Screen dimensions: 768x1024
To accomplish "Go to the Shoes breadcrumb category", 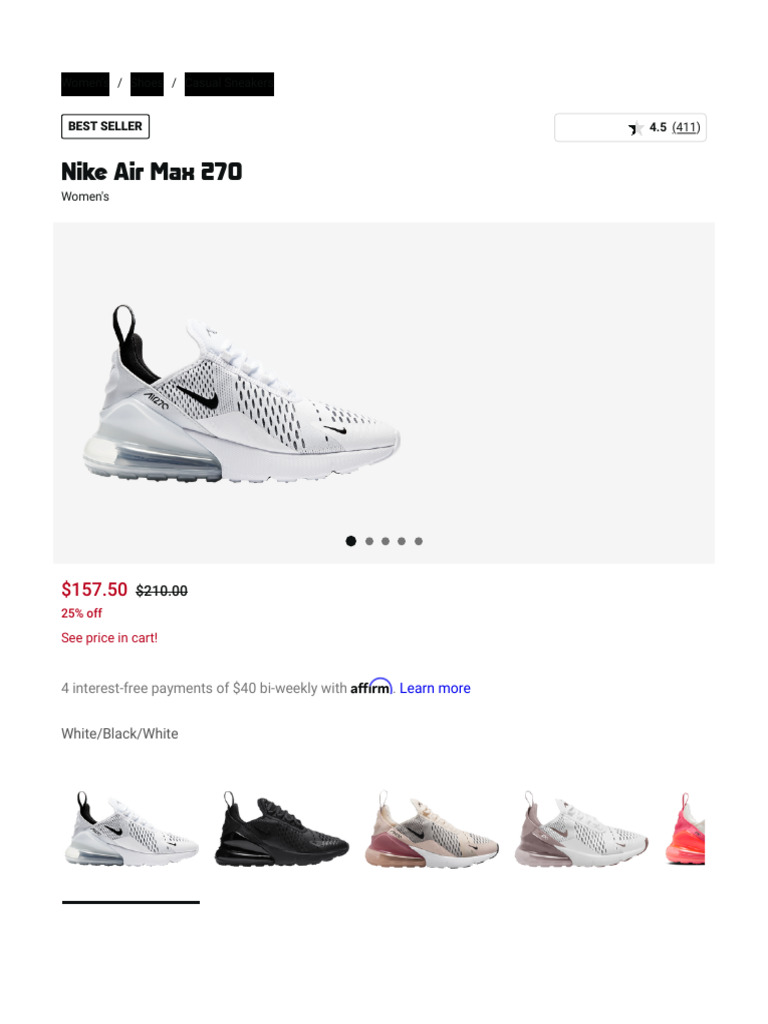I will point(147,84).
